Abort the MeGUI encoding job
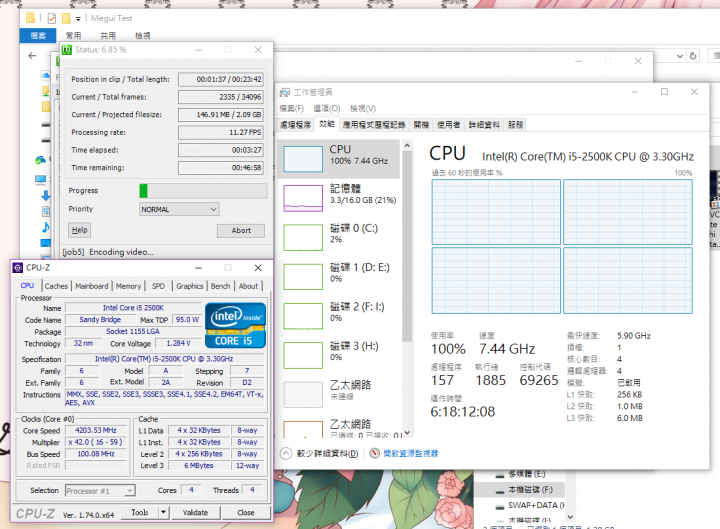The height and width of the screenshot is (529, 720). (241, 231)
